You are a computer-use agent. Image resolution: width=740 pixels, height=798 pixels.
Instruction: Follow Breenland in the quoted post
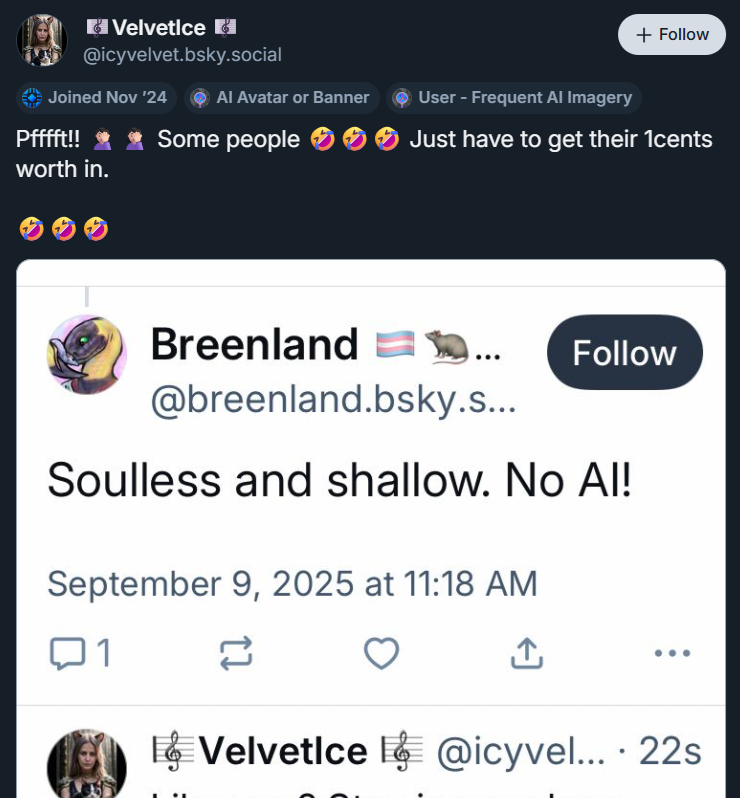pos(624,352)
